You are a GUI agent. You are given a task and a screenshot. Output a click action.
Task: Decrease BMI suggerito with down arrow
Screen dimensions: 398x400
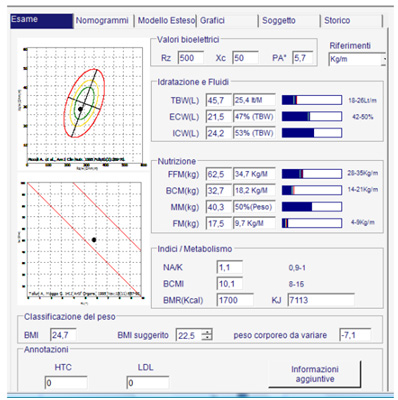click(207, 337)
